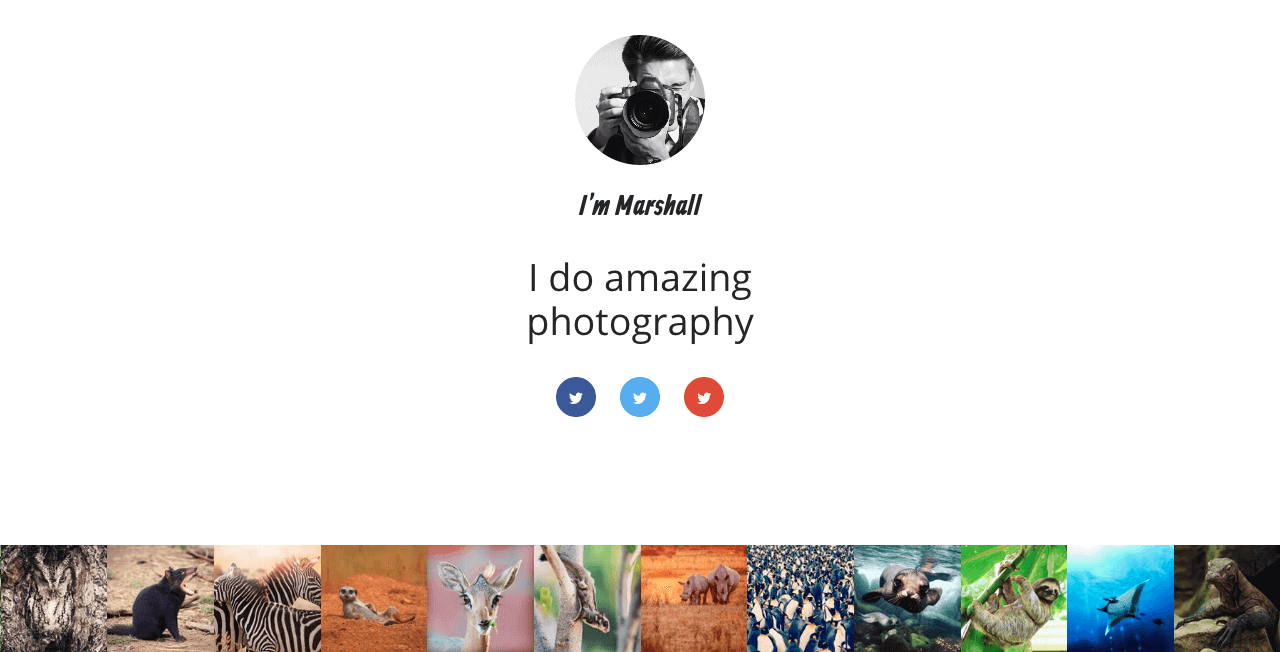Click the red Twitter bird icon
The image size is (1280, 652).
pos(704,397)
